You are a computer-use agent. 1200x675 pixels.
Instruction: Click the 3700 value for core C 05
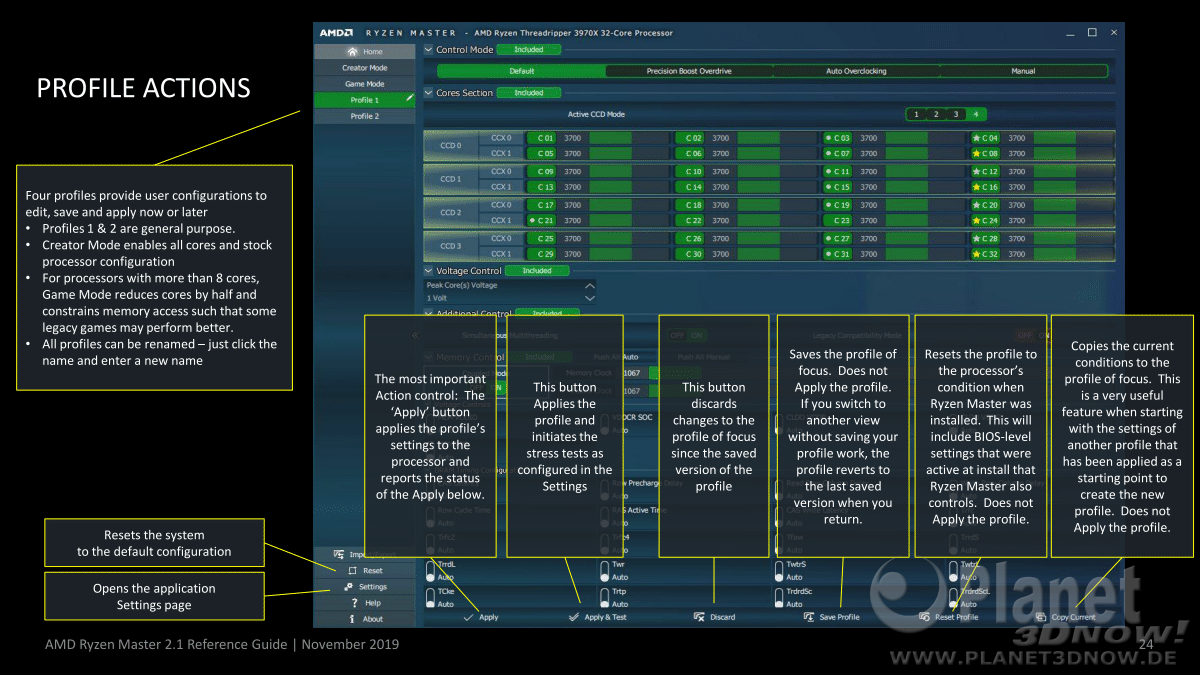coord(572,153)
